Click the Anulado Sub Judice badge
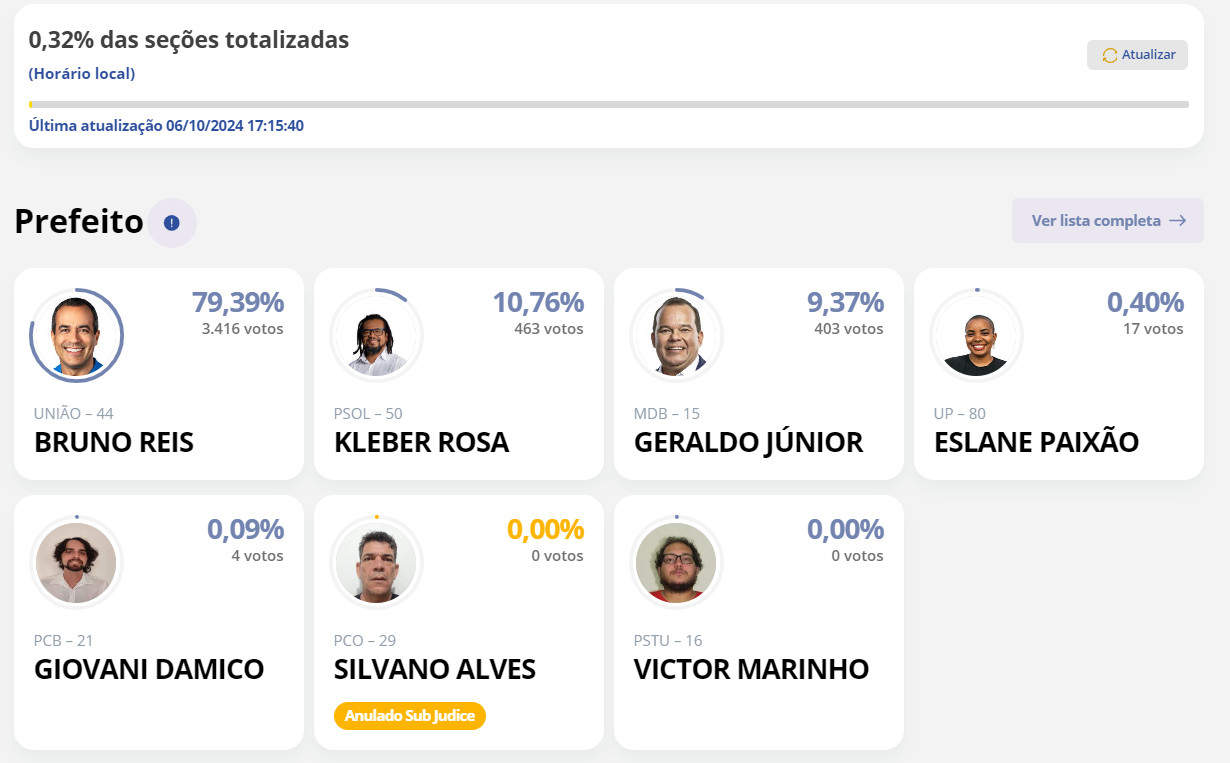This screenshot has height=763, width=1230. click(410, 716)
